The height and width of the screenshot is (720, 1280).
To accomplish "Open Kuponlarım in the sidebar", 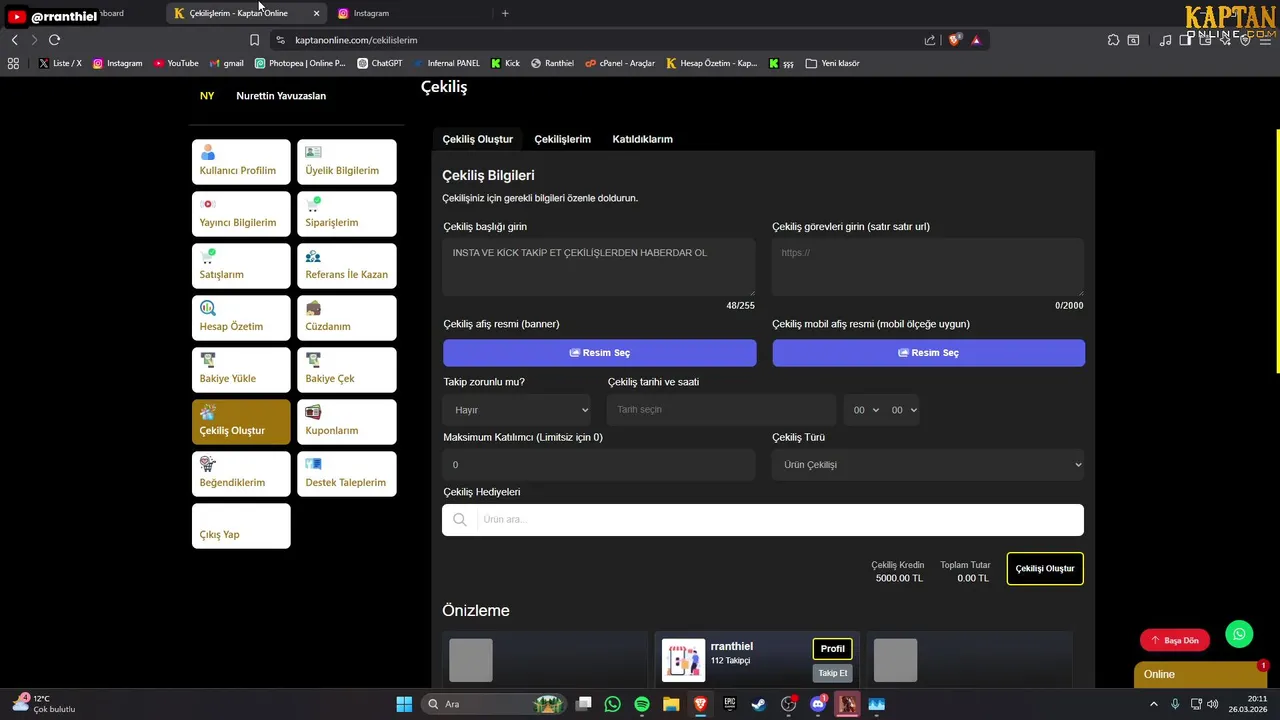I will point(347,422).
